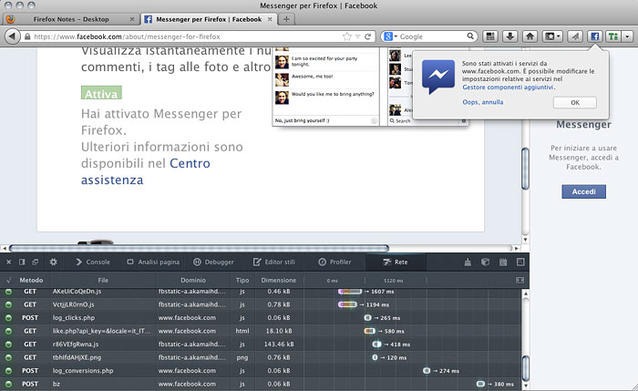This screenshot has width=638, height=391.
Task: Open the bookmarks menu toolbar icon
Action: [491, 37]
